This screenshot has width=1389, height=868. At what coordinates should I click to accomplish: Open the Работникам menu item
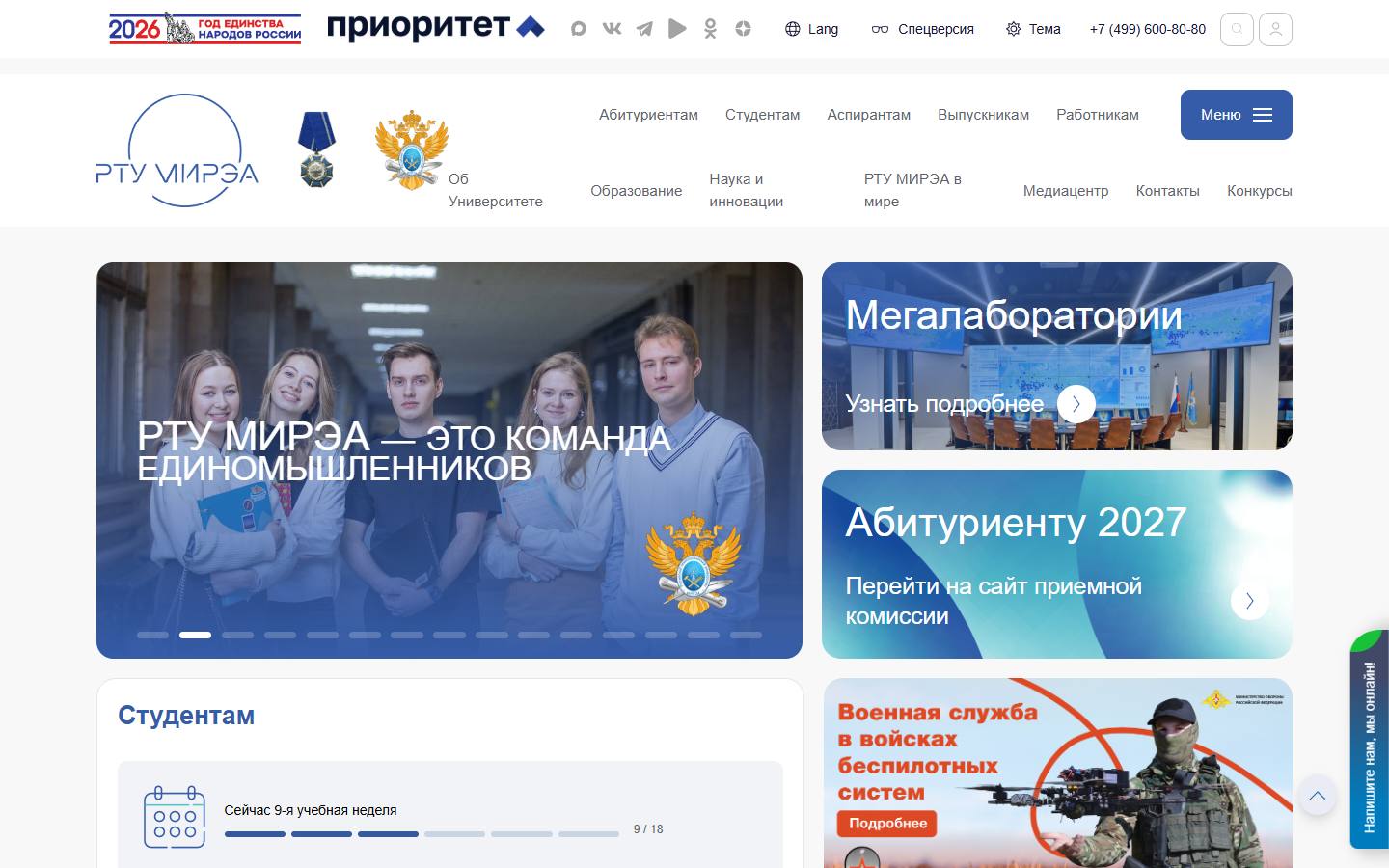tap(1098, 115)
